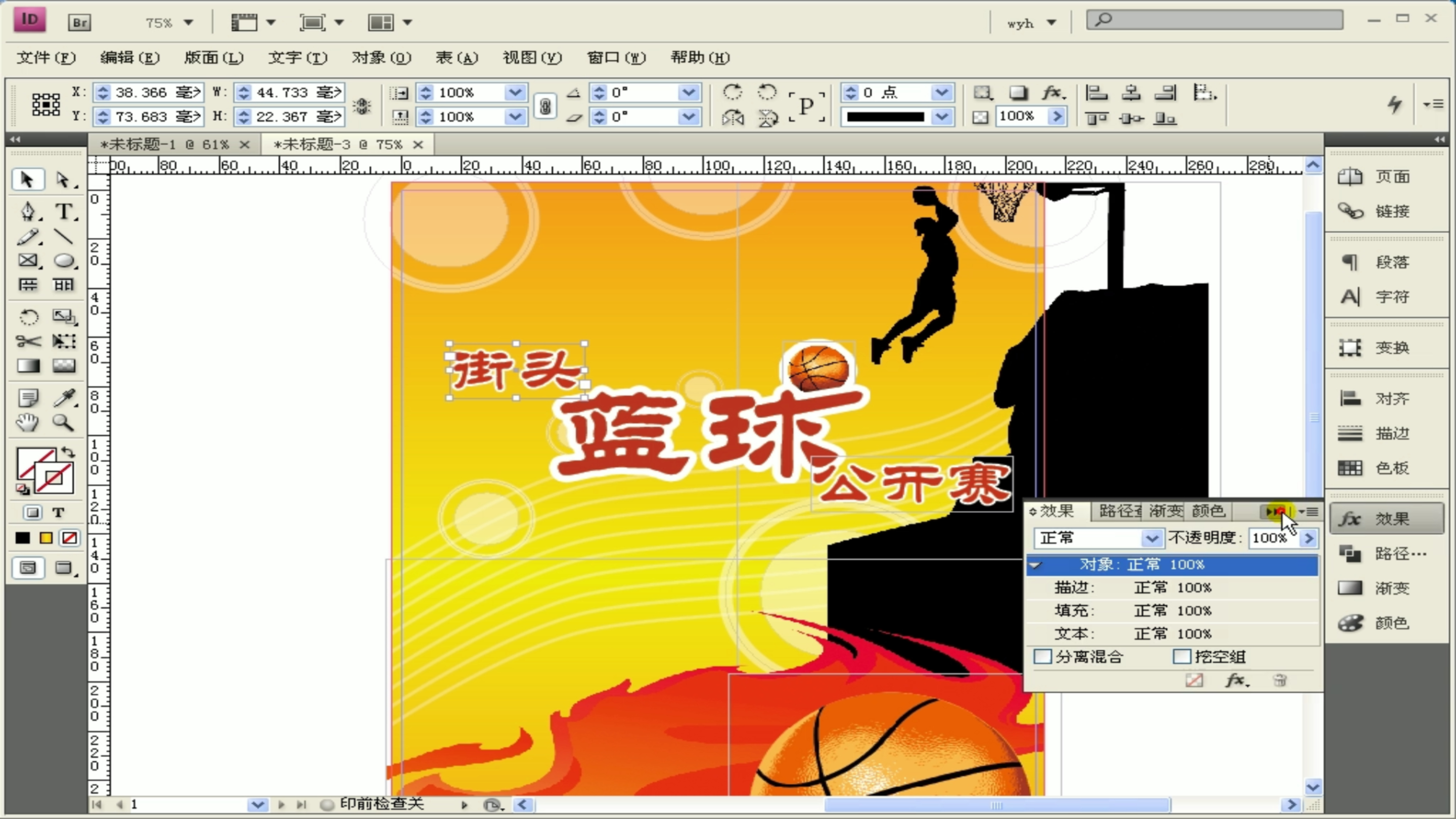1456x819 pixels.
Task: Select the Eyedropper tool
Action: click(64, 398)
